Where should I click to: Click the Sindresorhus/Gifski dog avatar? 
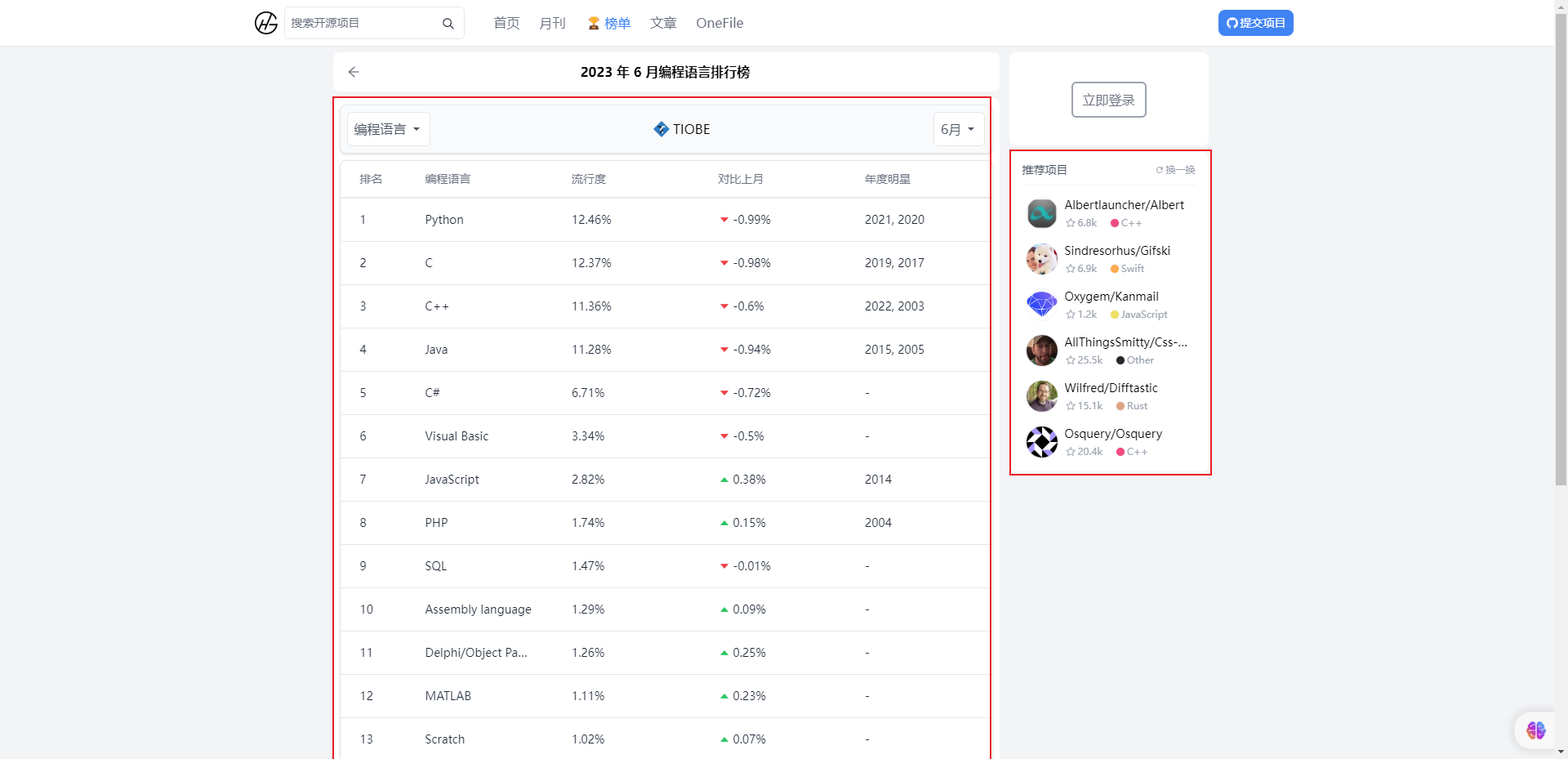tap(1041, 260)
